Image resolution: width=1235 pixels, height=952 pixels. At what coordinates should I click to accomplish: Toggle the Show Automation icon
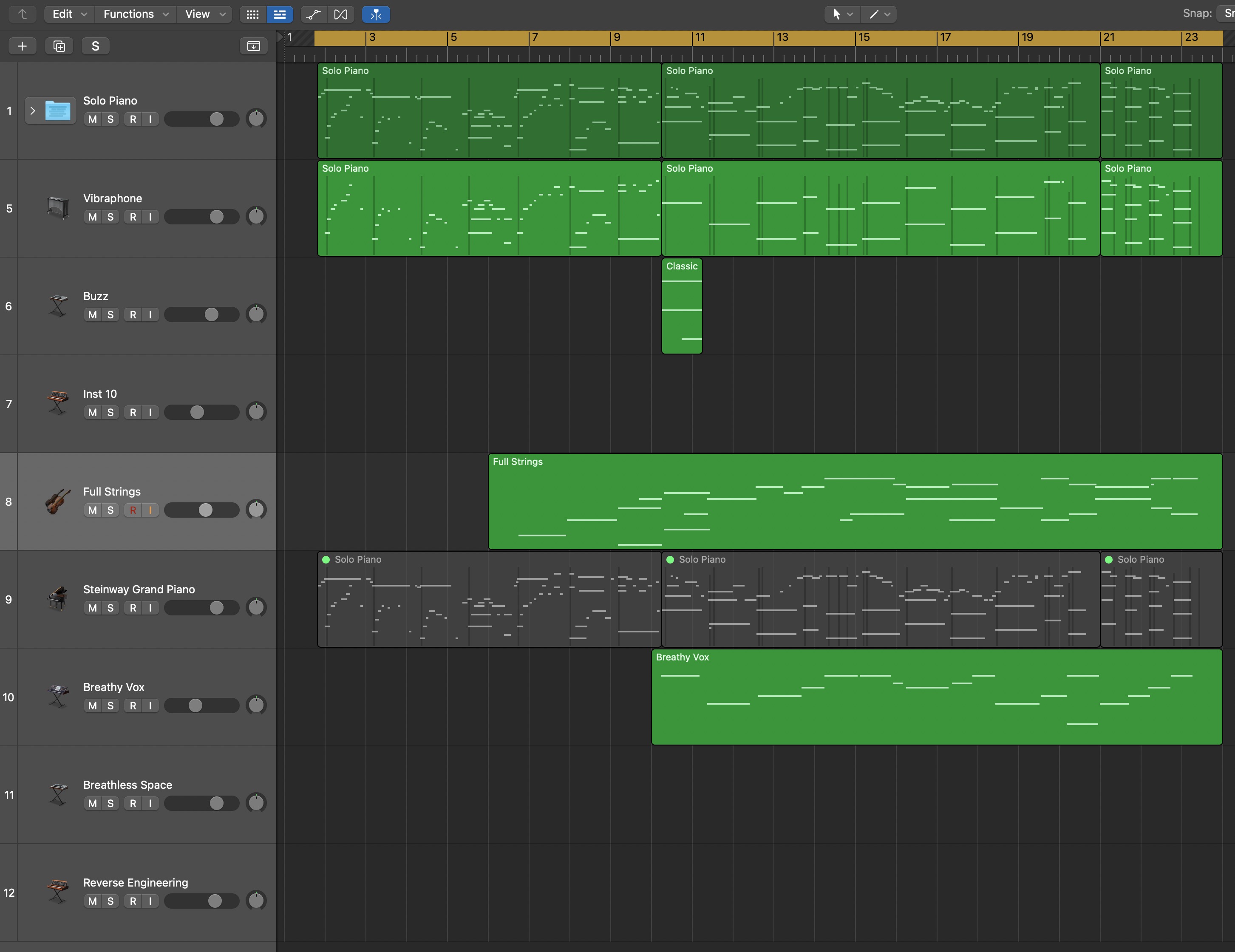click(314, 14)
